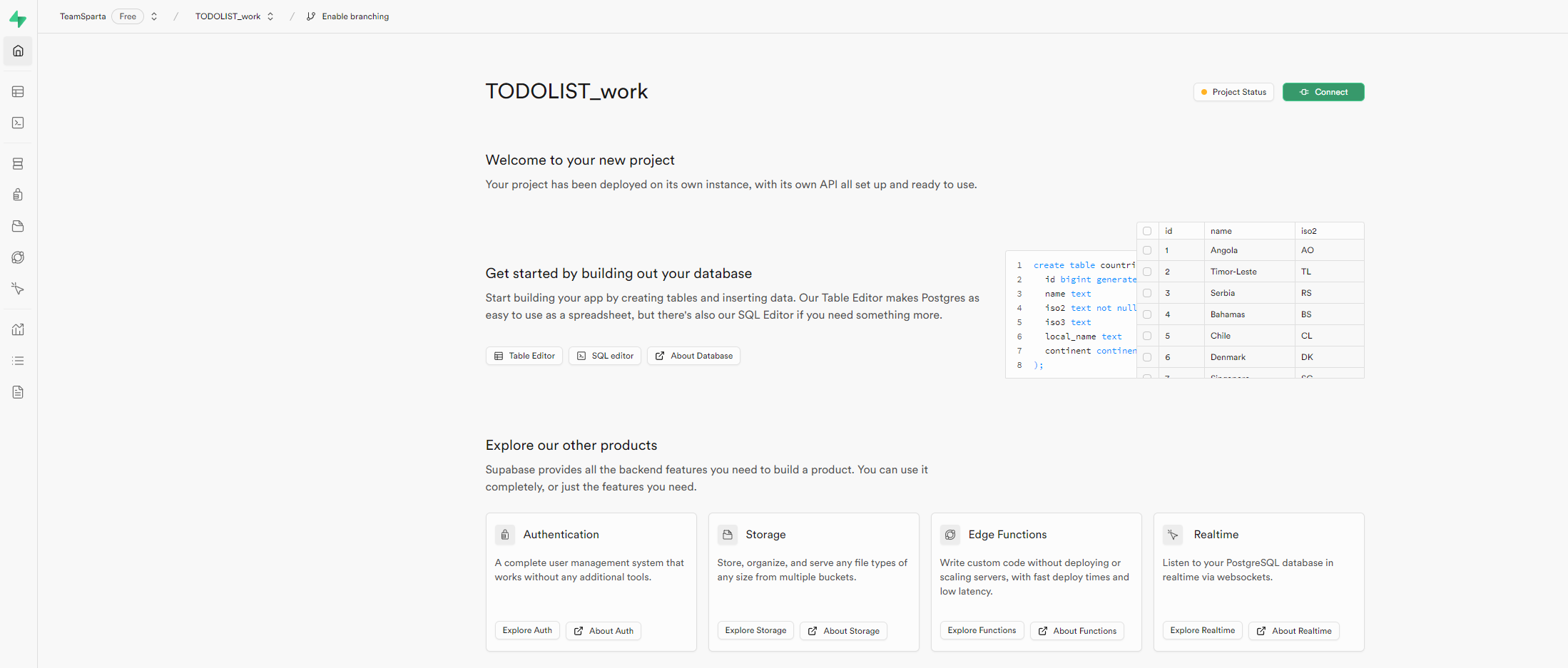Open Edge Functions sidebar icon
This screenshot has height=668, width=1568.
tap(18, 257)
